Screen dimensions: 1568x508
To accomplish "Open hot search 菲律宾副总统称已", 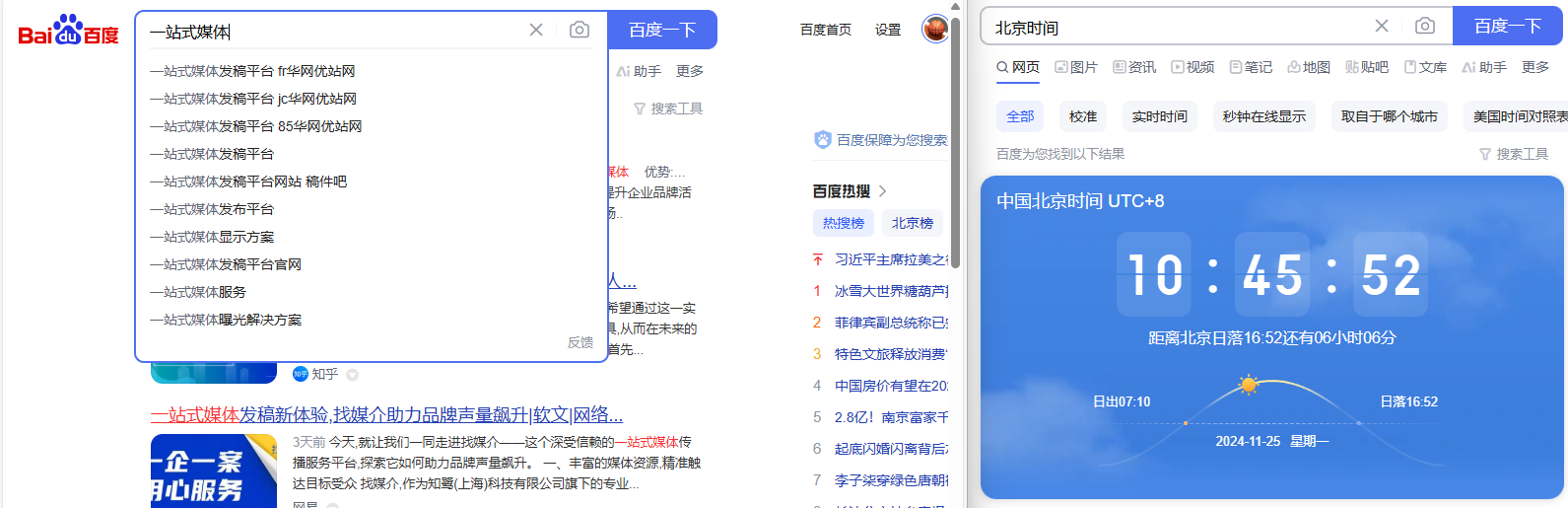I will point(891,323).
